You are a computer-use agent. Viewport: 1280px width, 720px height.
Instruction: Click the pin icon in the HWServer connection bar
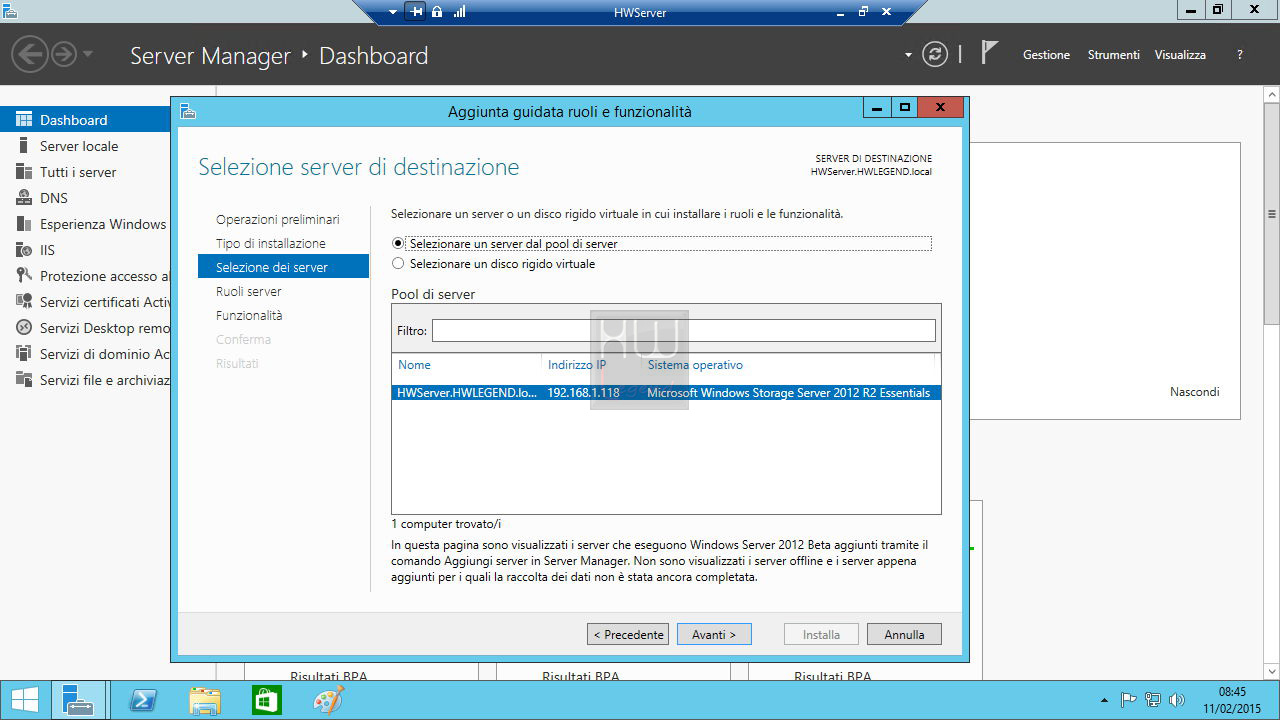417,12
